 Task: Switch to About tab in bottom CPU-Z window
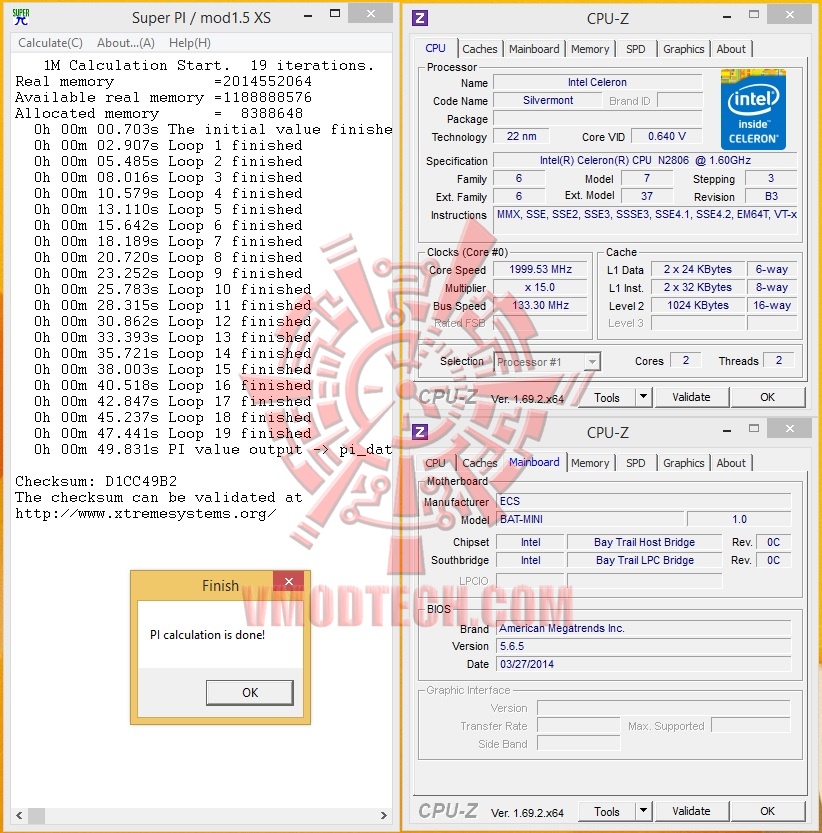pos(731,463)
